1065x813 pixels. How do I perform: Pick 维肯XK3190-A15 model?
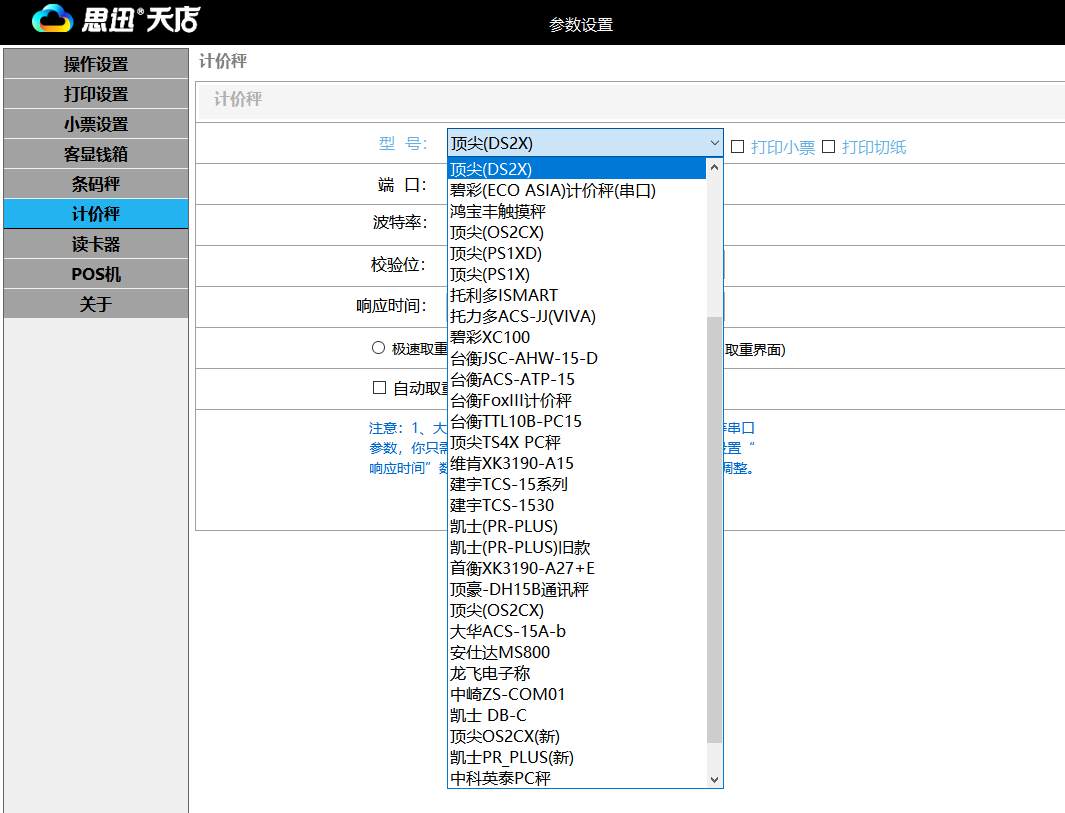click(577, 463)
